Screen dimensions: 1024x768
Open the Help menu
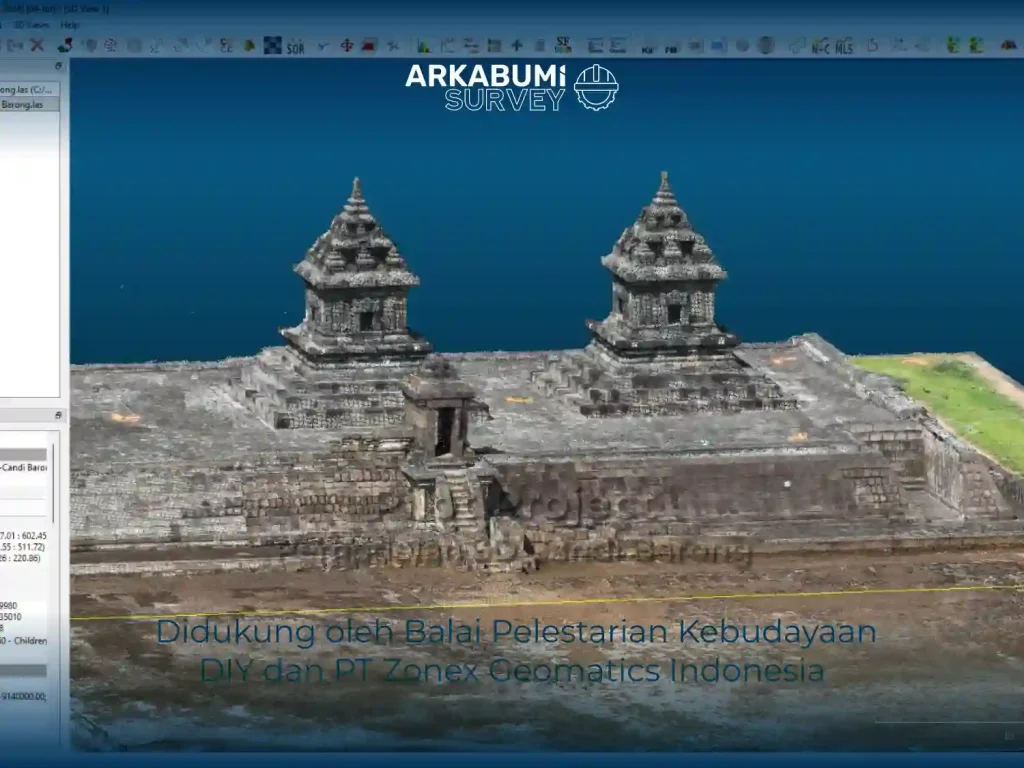click(69, 25)
